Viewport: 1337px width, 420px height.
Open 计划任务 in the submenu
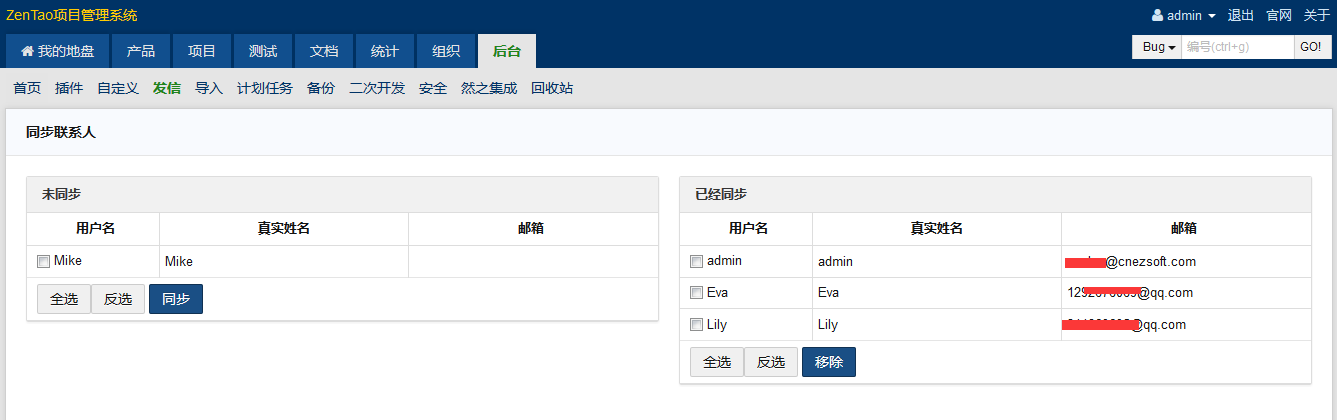click(265, 88)
